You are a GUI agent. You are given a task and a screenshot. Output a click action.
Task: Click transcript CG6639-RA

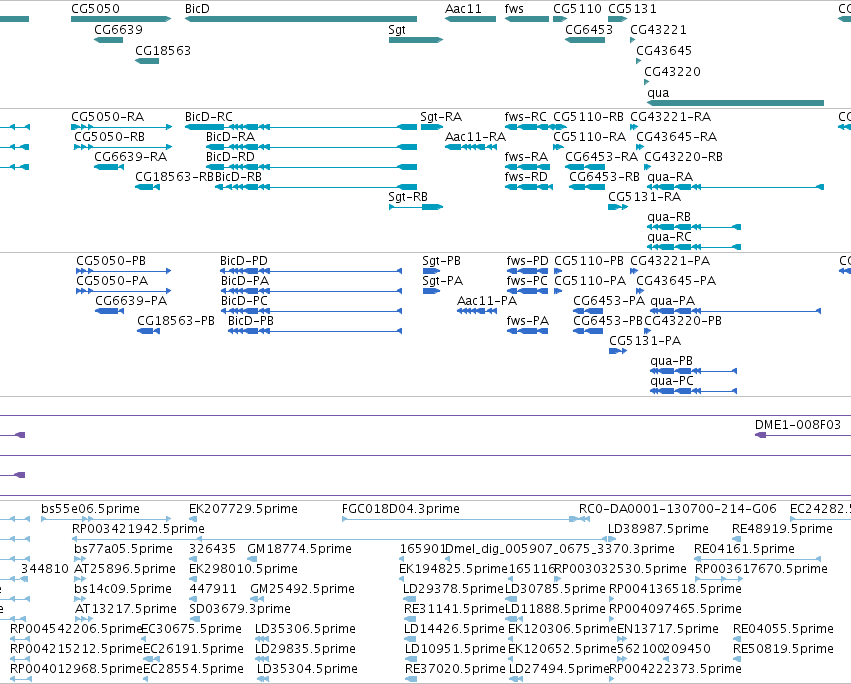coord(109,167)
